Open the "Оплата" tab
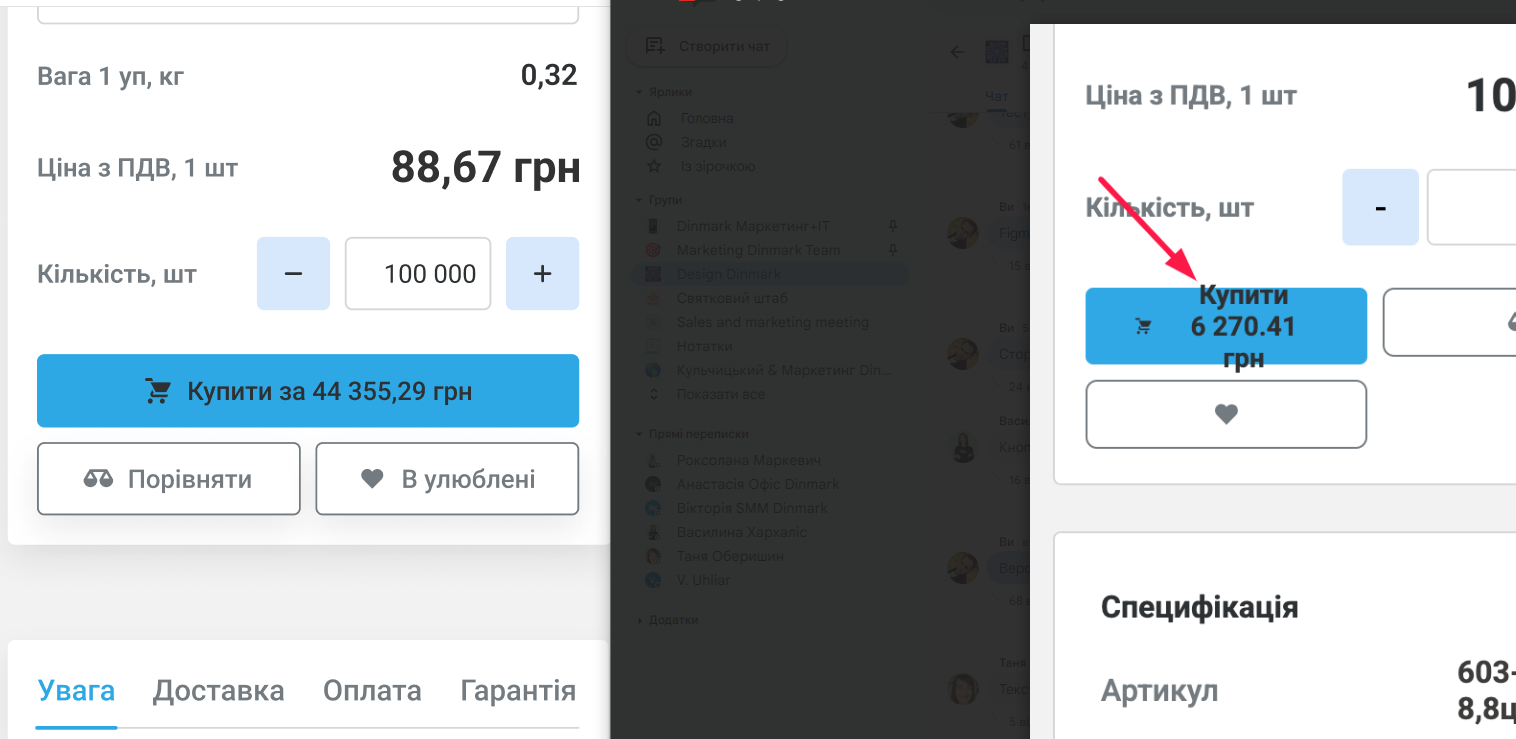Screen dimensions: 1516x739 coord(372,691)
